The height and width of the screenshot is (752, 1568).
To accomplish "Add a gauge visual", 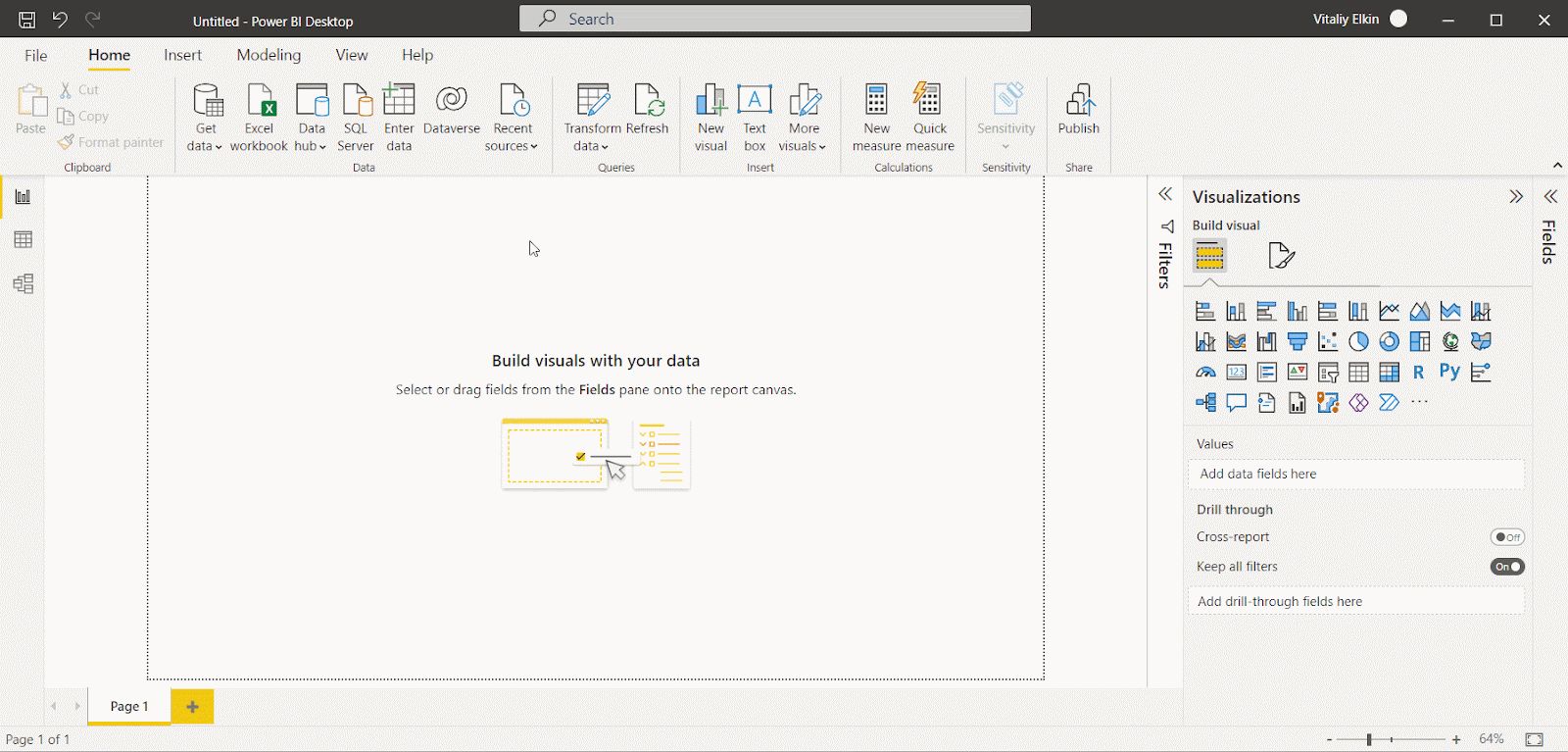I will click(x=1205, y=373).
